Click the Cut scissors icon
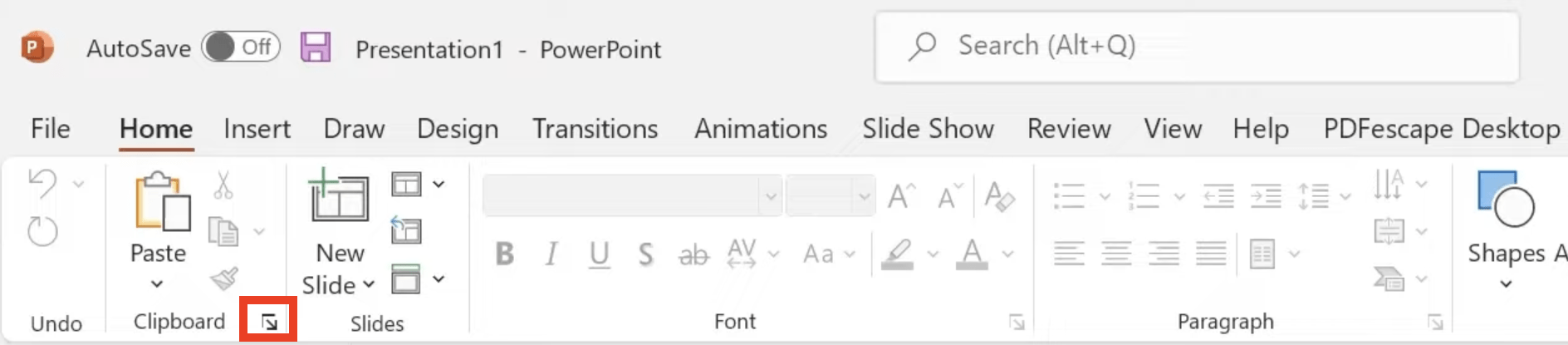 point(223,185)
